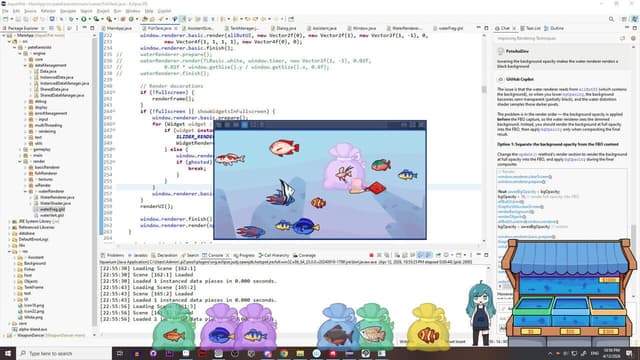Open the Refactor menu
Image resolution: width=640 pixels, height=360 pixels.
(48, 11)
